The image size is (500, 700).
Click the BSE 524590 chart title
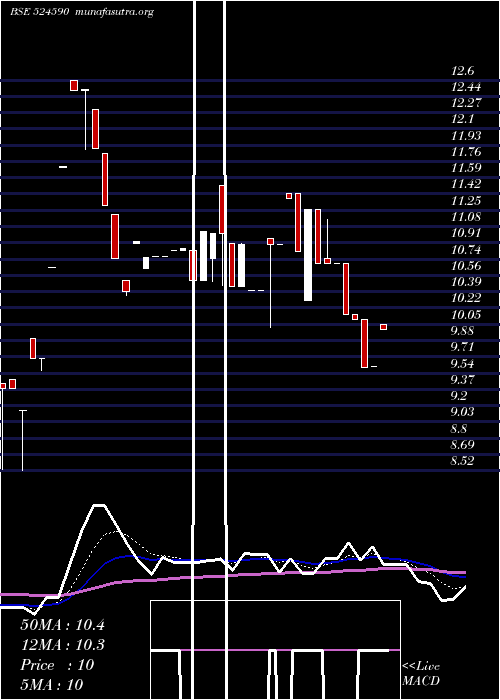pyautogui.click(x=40, y=12)
